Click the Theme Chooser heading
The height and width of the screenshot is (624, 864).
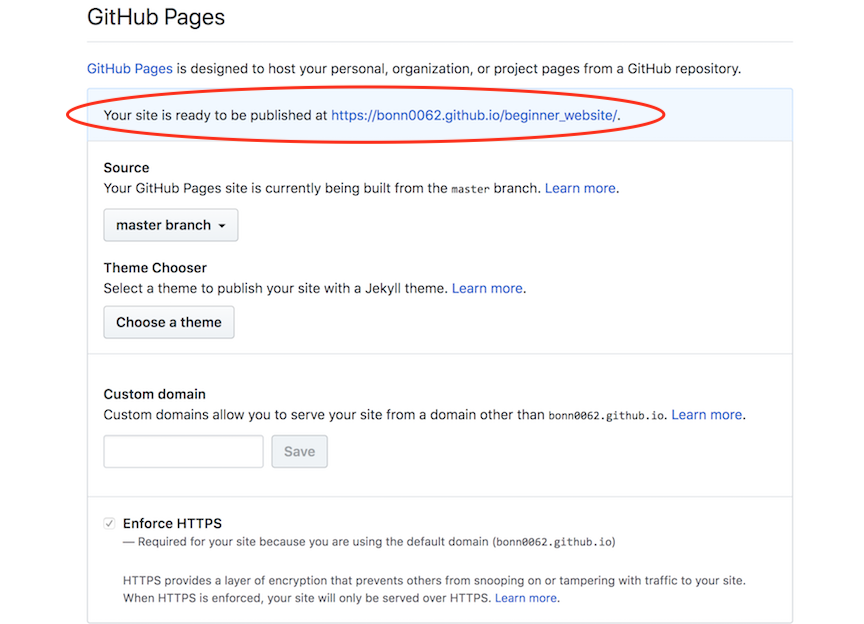pos(155,268)
